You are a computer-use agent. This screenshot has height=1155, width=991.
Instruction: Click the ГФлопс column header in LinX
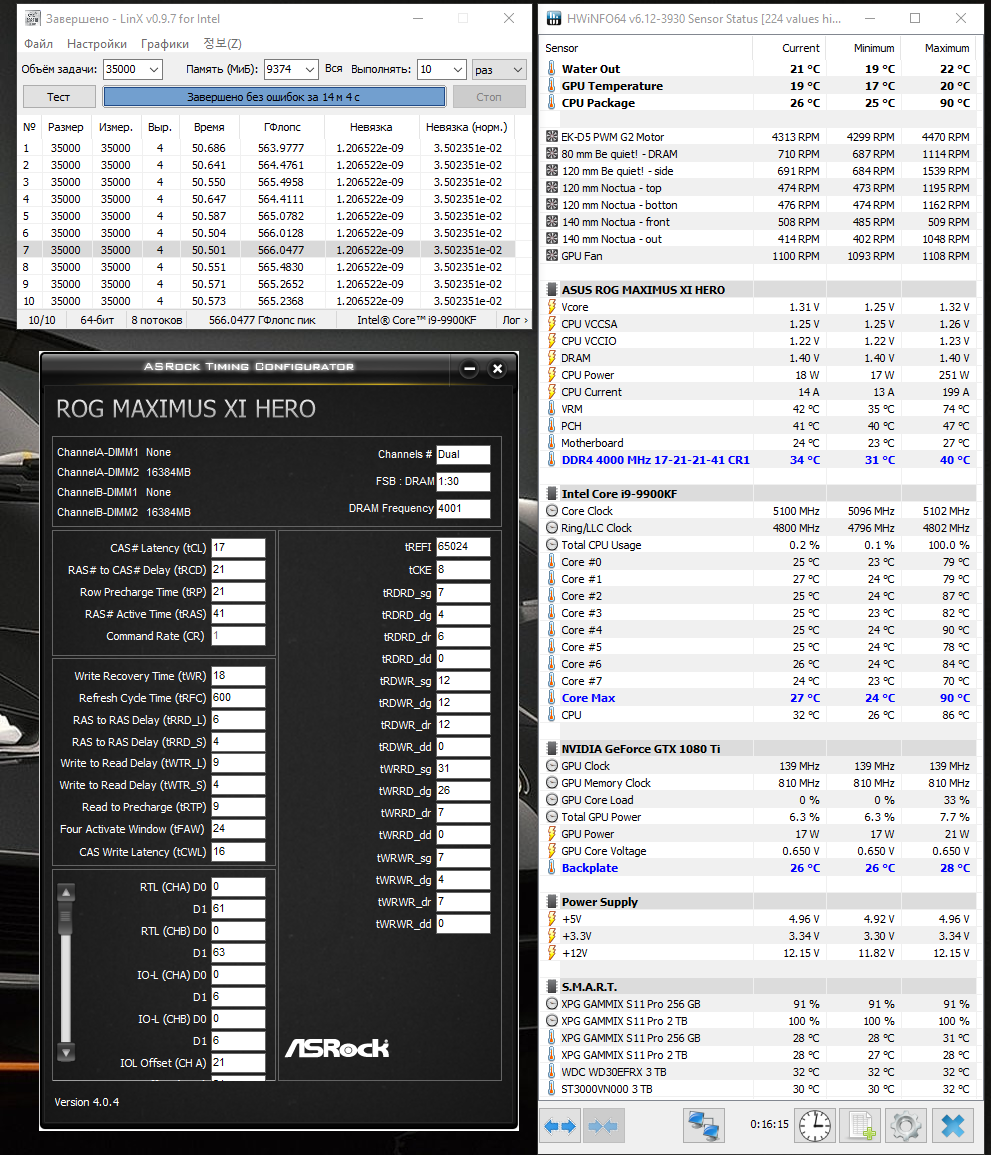(x=282, y=127)
